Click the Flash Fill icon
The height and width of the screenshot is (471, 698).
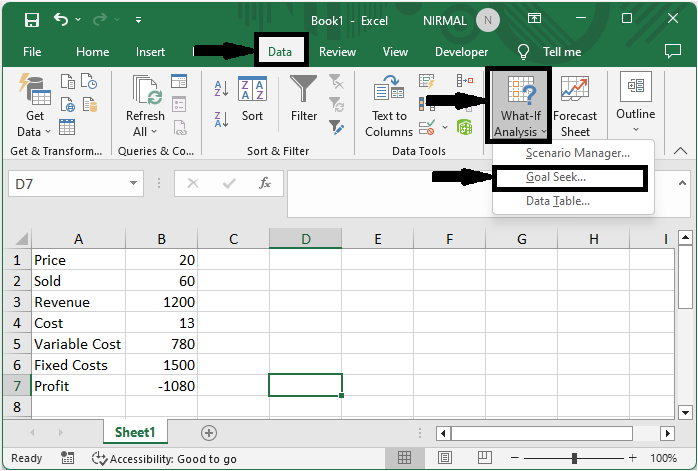(x=426, y=81)
